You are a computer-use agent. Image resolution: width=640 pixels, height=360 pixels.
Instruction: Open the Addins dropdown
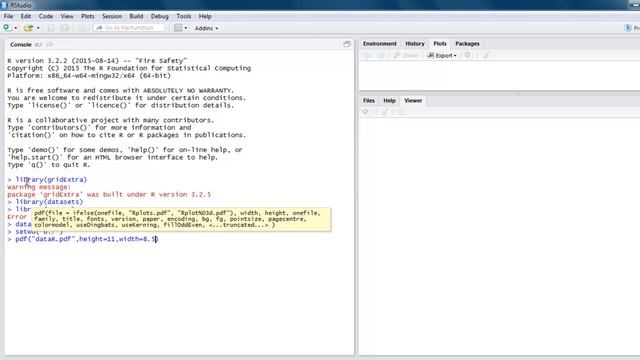(206, 28)
